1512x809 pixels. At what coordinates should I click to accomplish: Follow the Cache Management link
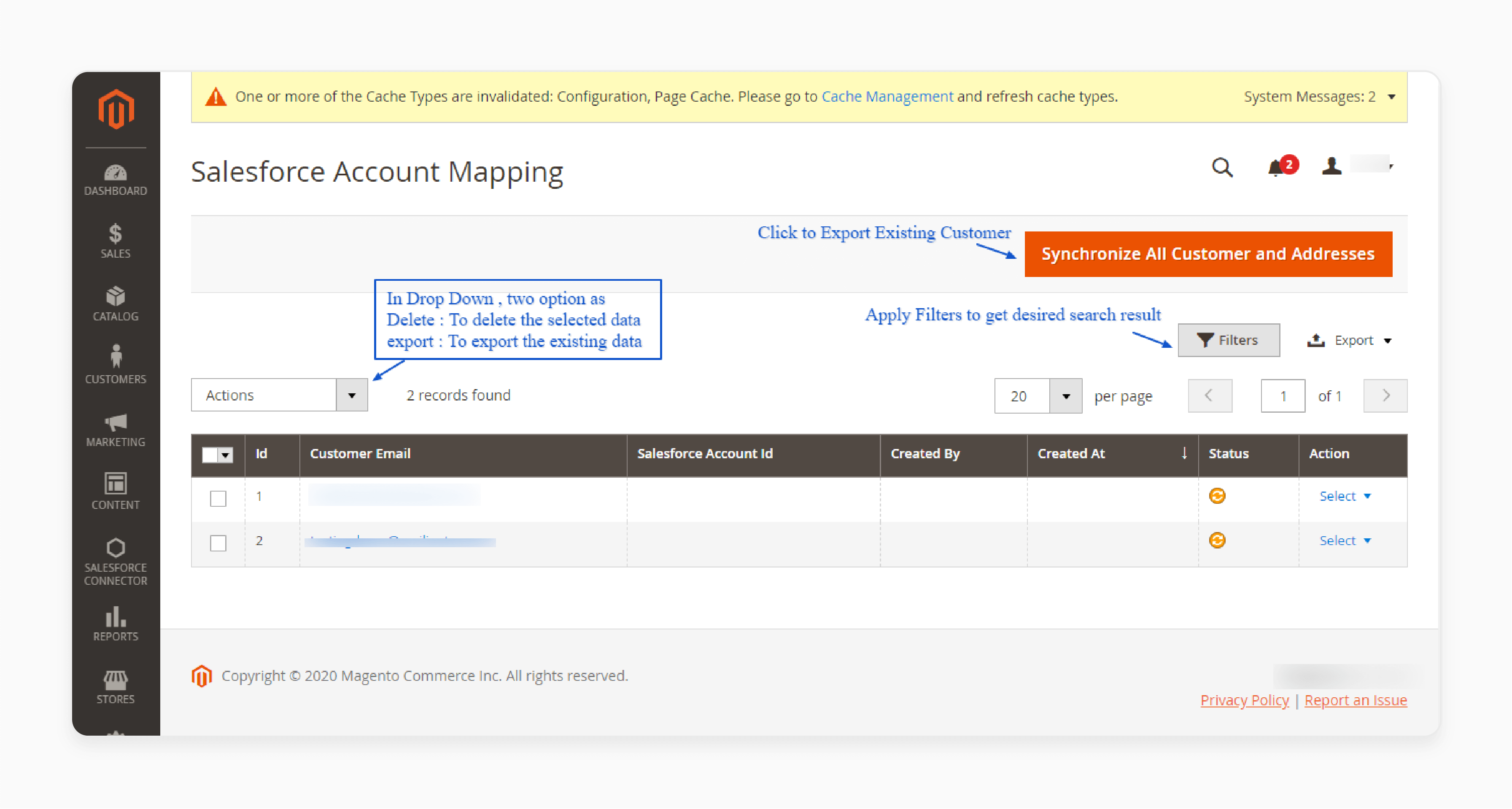pyautogui.click(x=887, y=97)
